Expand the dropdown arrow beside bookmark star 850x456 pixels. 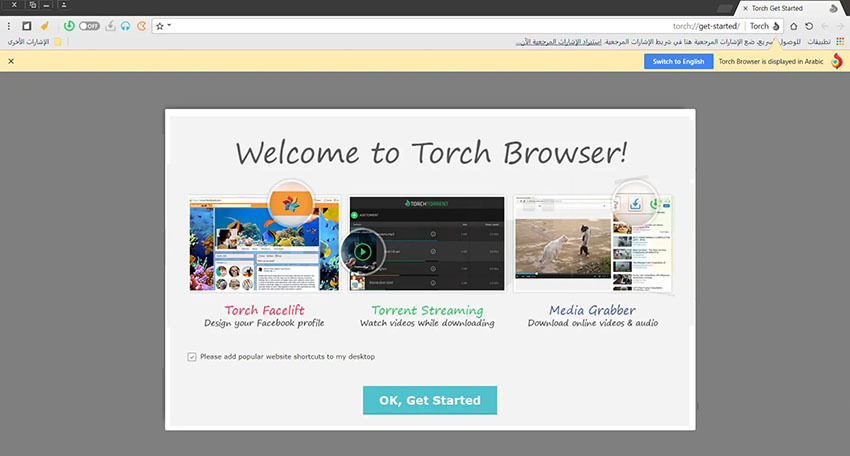point(169,25)
